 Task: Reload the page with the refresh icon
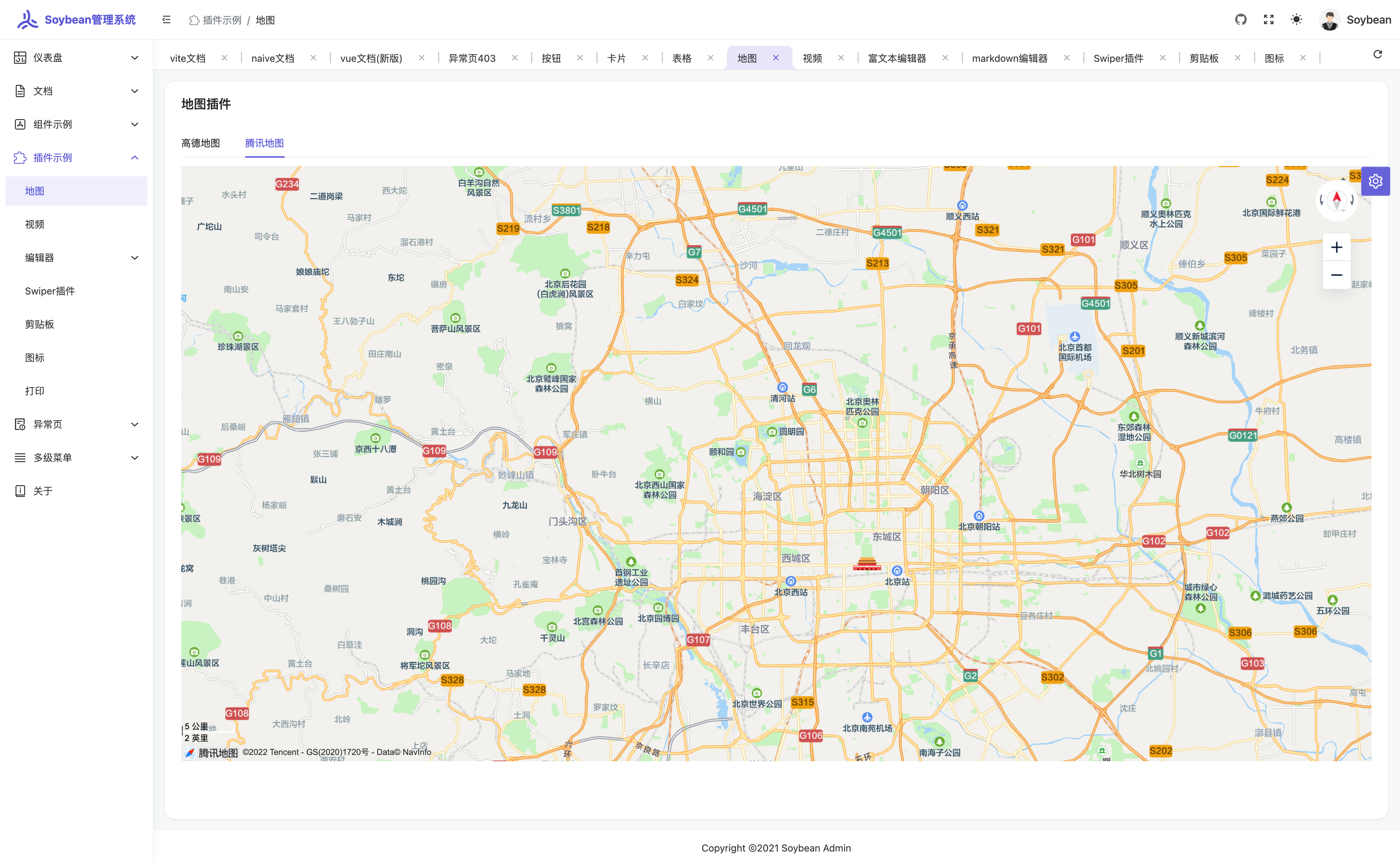(x=1378, y=54)
